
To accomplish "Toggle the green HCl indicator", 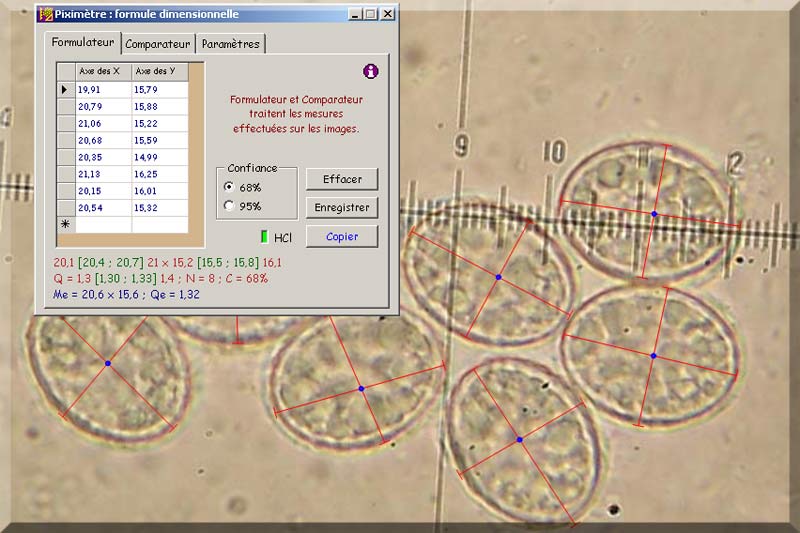I will [265, 237].
